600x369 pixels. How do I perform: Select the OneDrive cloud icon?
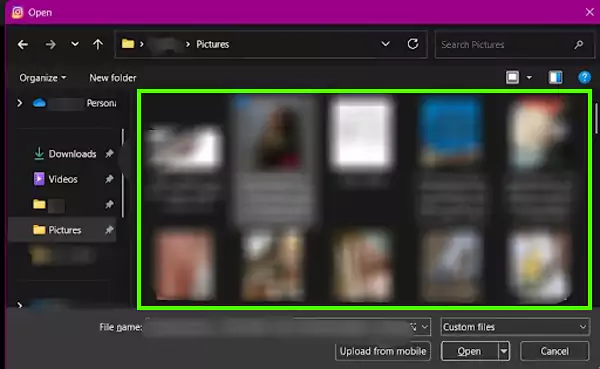tap(39, 103)
